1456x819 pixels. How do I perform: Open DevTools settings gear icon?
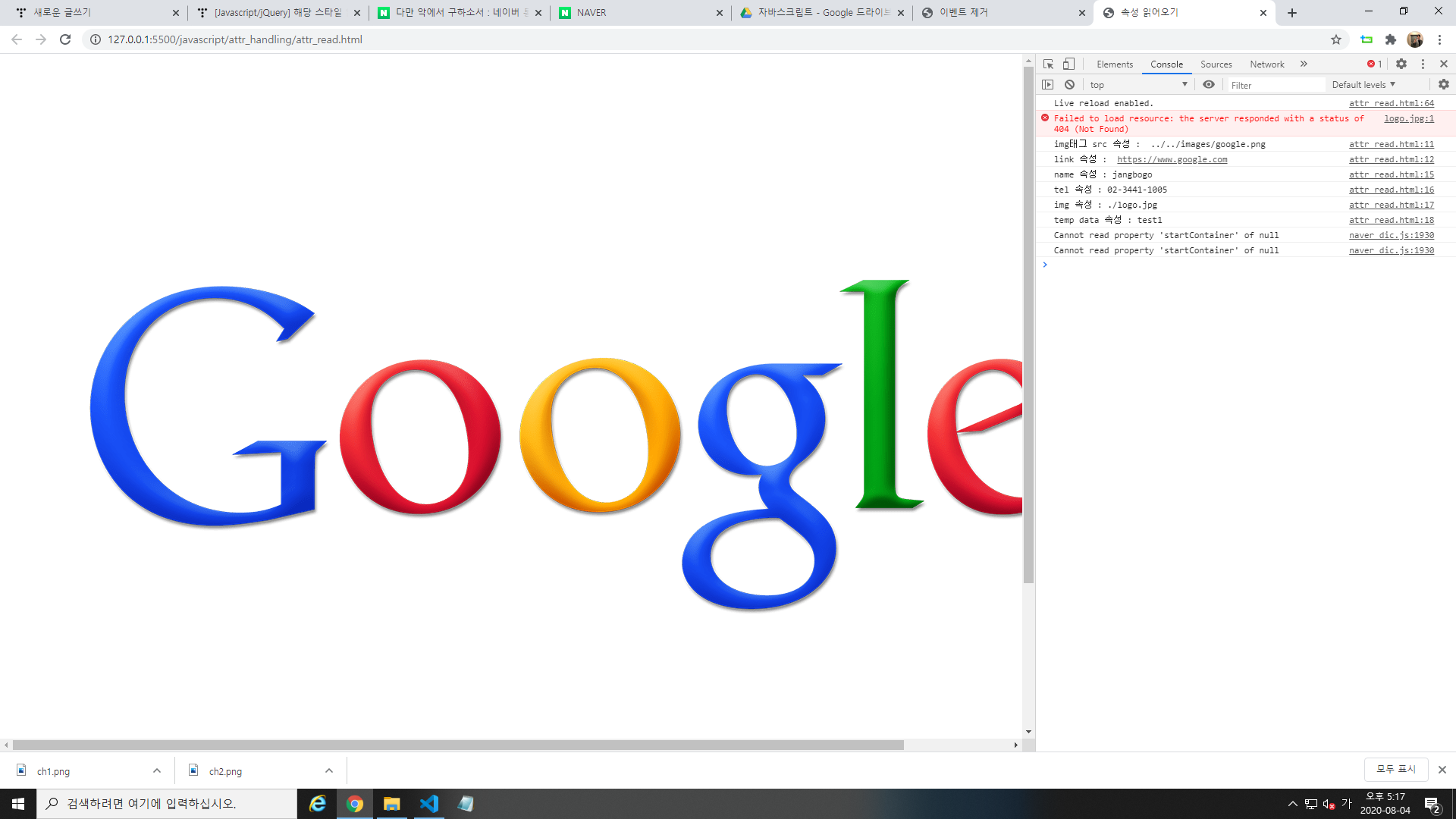click(x=1401, y=64)
